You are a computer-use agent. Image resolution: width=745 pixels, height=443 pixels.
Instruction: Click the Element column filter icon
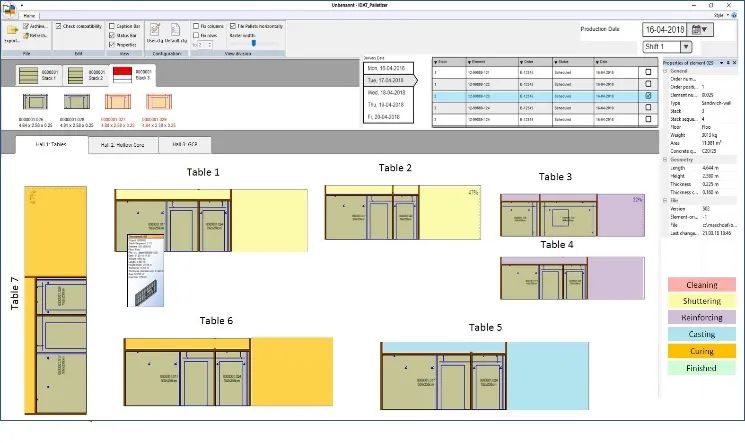click(470, 61)
